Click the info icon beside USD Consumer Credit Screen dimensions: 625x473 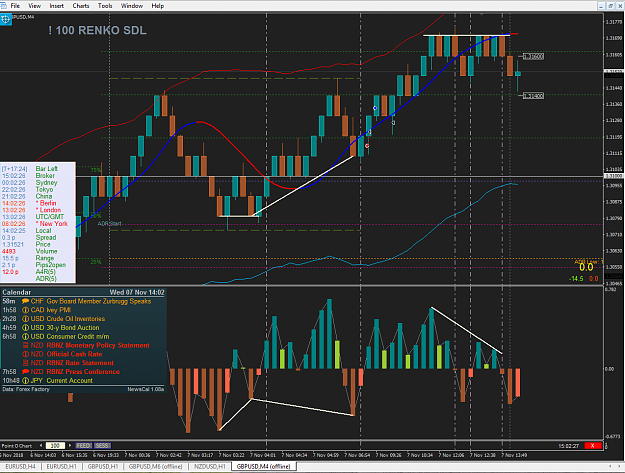(x=26, y=336)
